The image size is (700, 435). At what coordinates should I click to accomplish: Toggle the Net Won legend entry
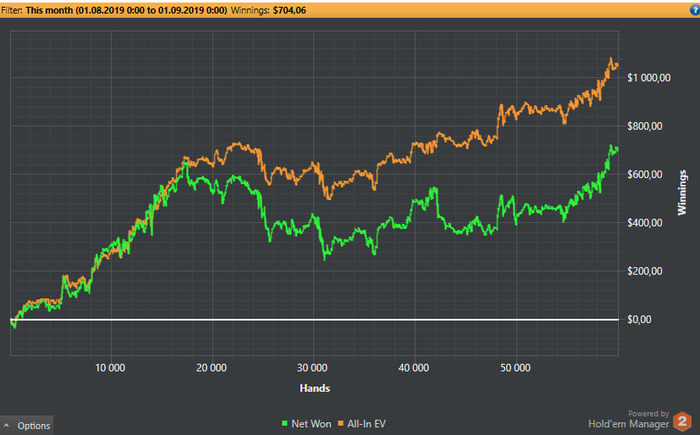(307, 424)
